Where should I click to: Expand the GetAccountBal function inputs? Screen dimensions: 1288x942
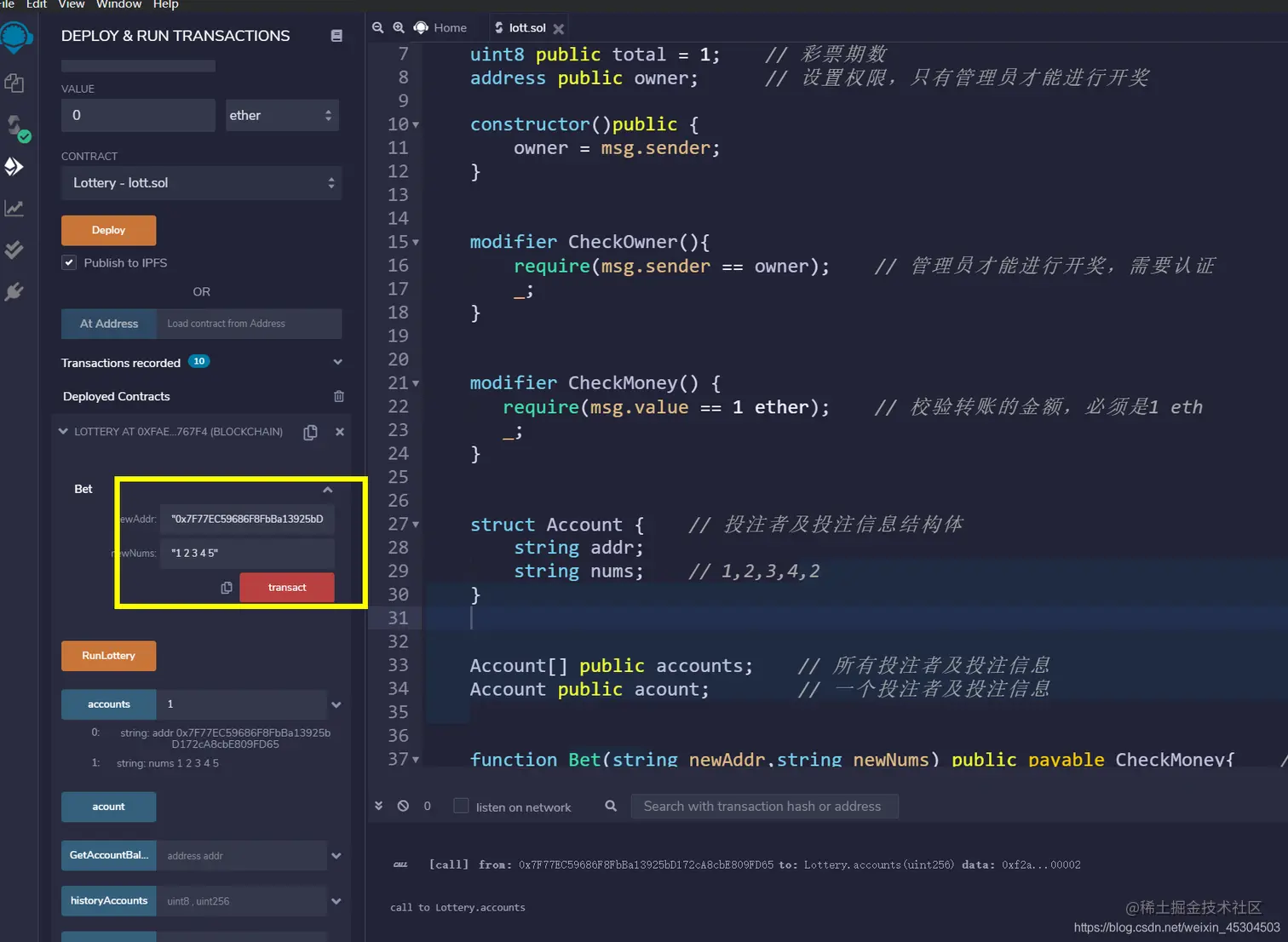[336, 856]
